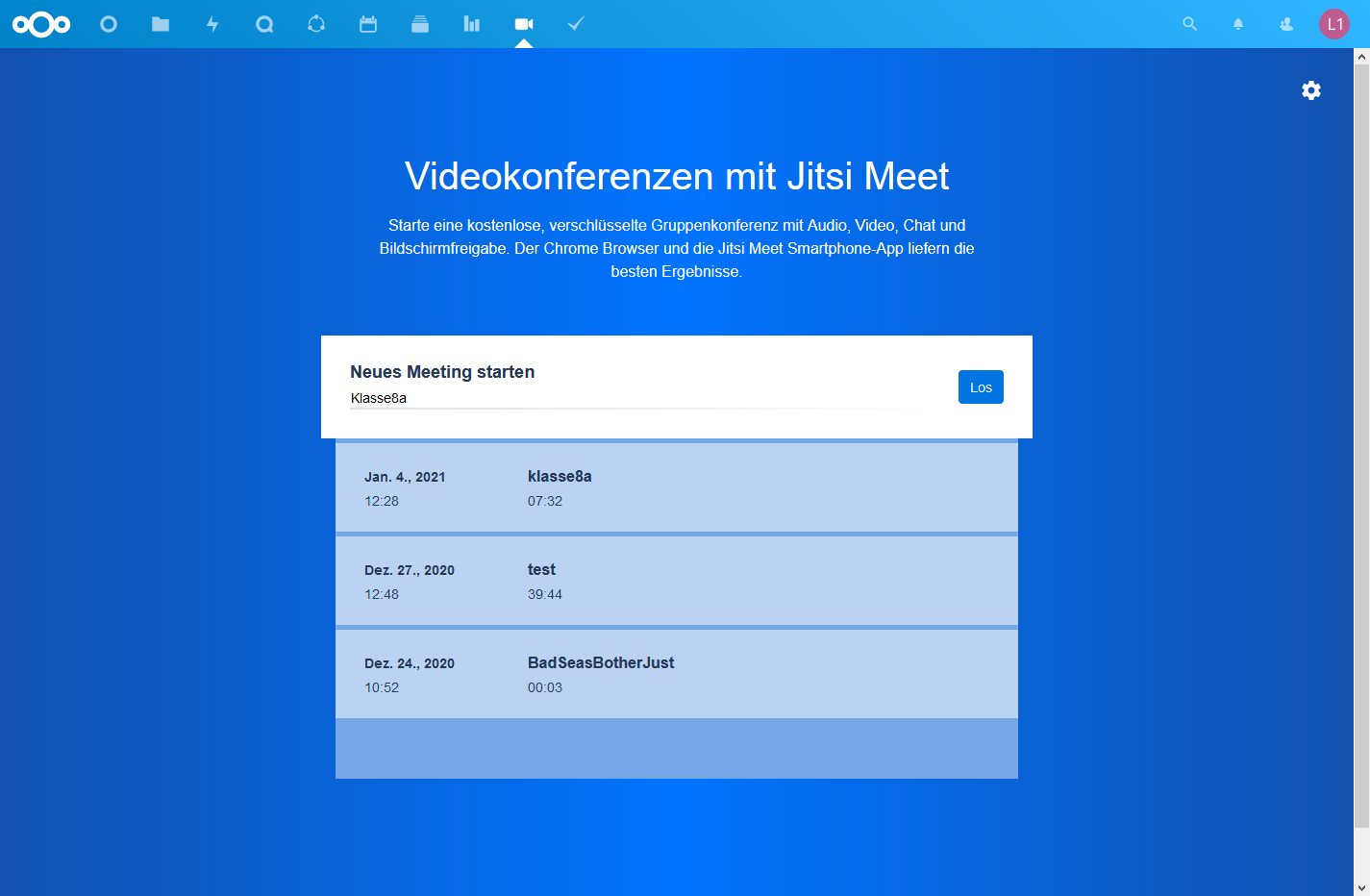The image size is (1370, 896).
Task: Open the Deck stacked cards icon
Action: point(420,24)
